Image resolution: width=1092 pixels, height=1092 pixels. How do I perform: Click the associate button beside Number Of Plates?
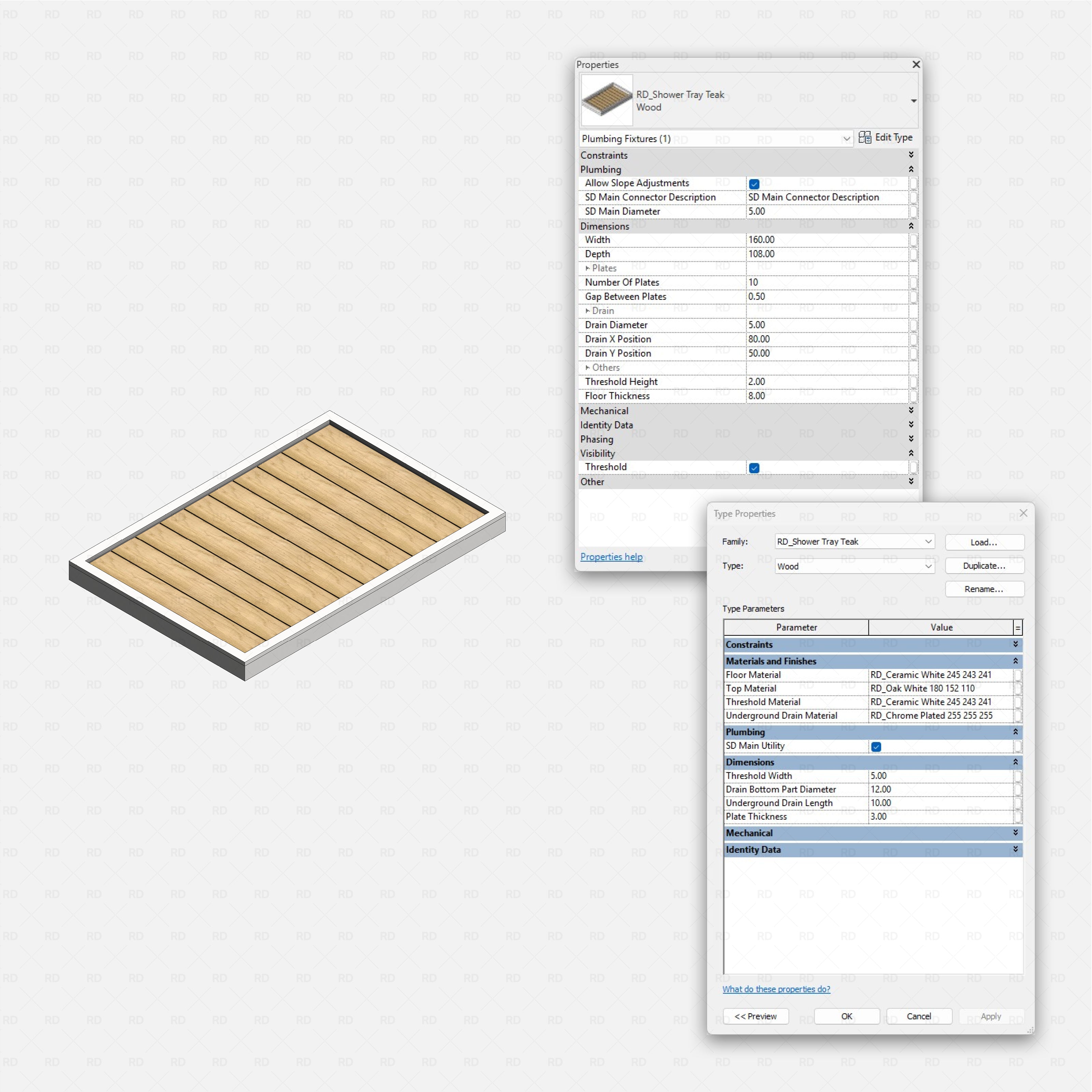click(x=914, y=282)
